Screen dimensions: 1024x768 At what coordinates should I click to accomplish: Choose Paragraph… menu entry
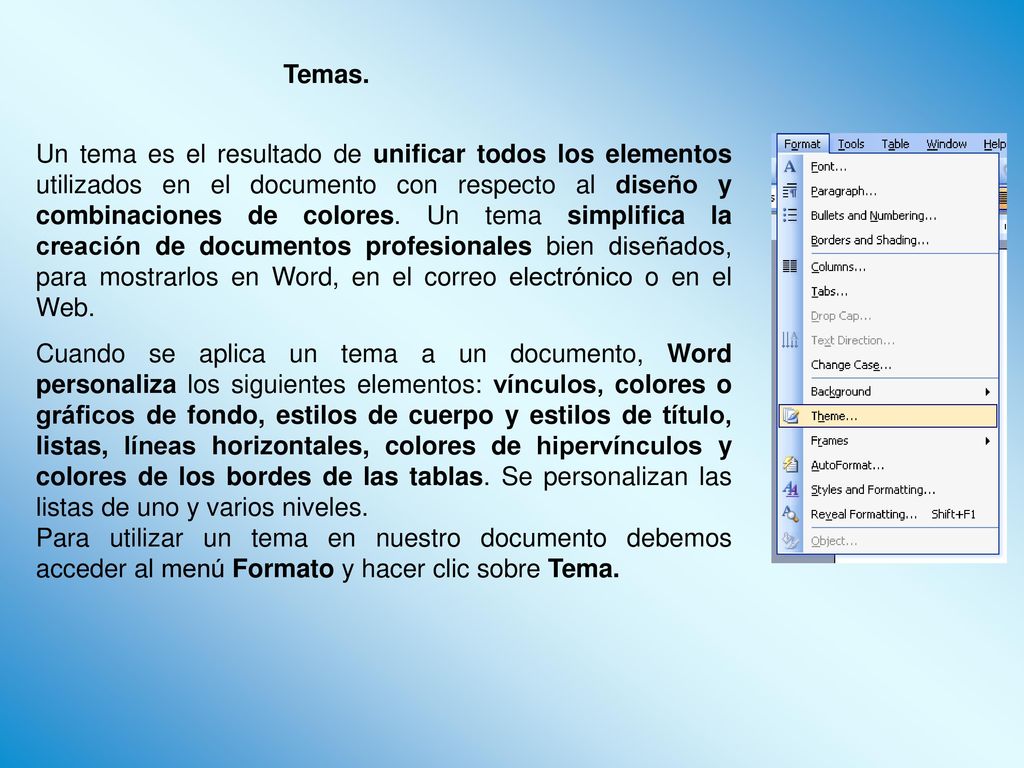tap(888, 191)
